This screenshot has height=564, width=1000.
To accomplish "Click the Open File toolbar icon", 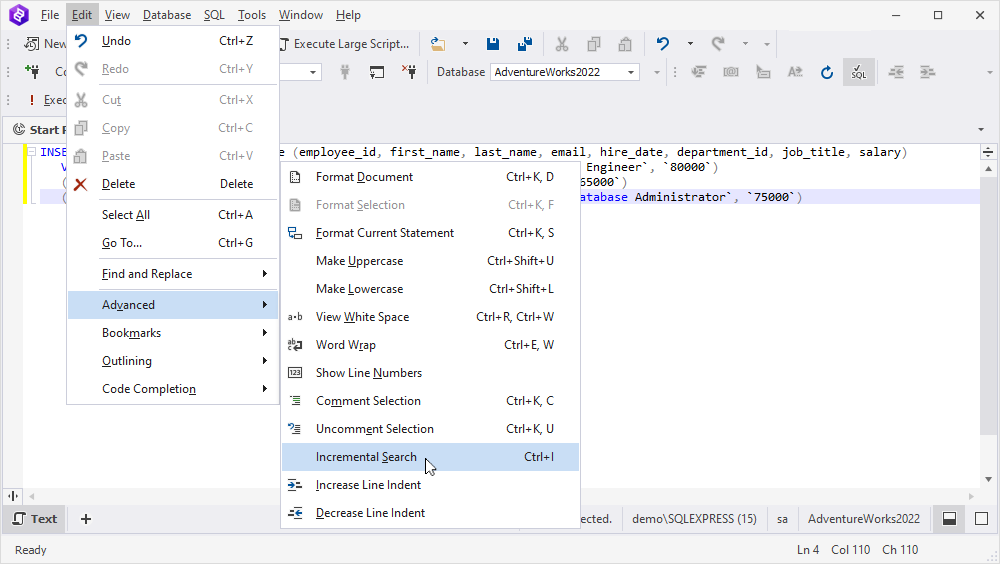I will (438, 44).
